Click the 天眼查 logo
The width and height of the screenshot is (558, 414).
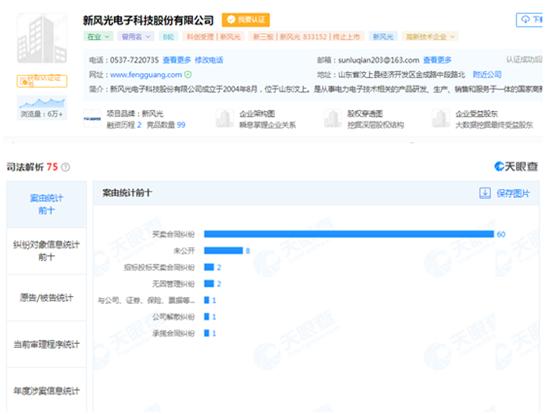(516, 166)
